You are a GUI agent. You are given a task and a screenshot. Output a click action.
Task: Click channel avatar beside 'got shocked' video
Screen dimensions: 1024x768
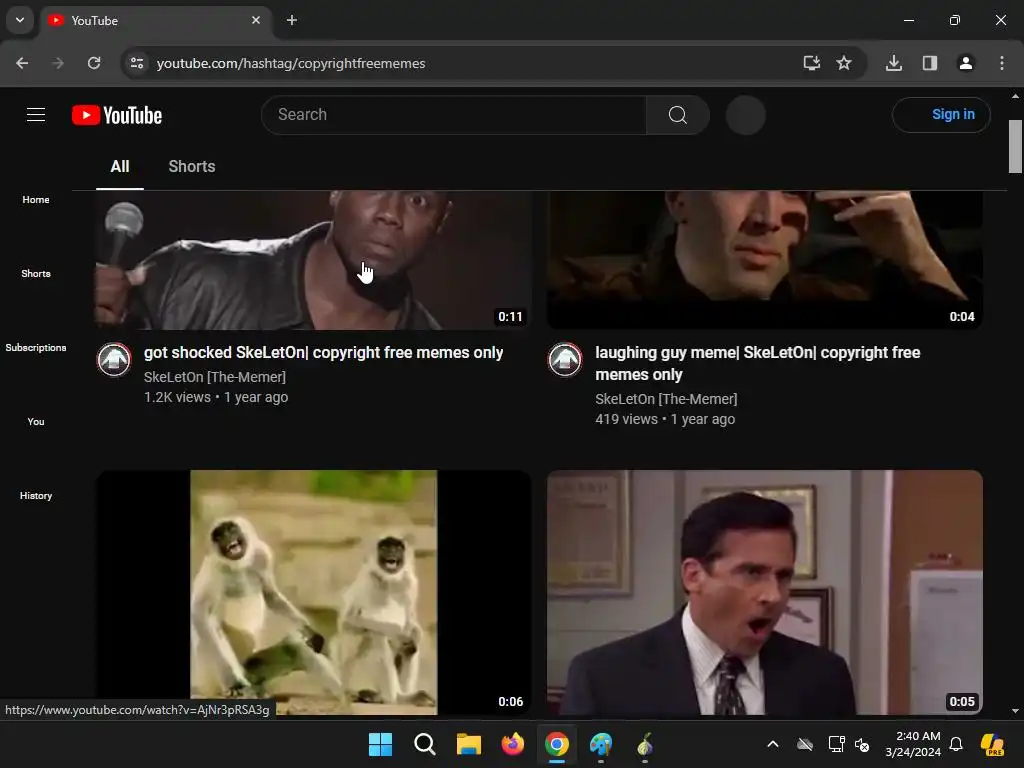[114, 359]
